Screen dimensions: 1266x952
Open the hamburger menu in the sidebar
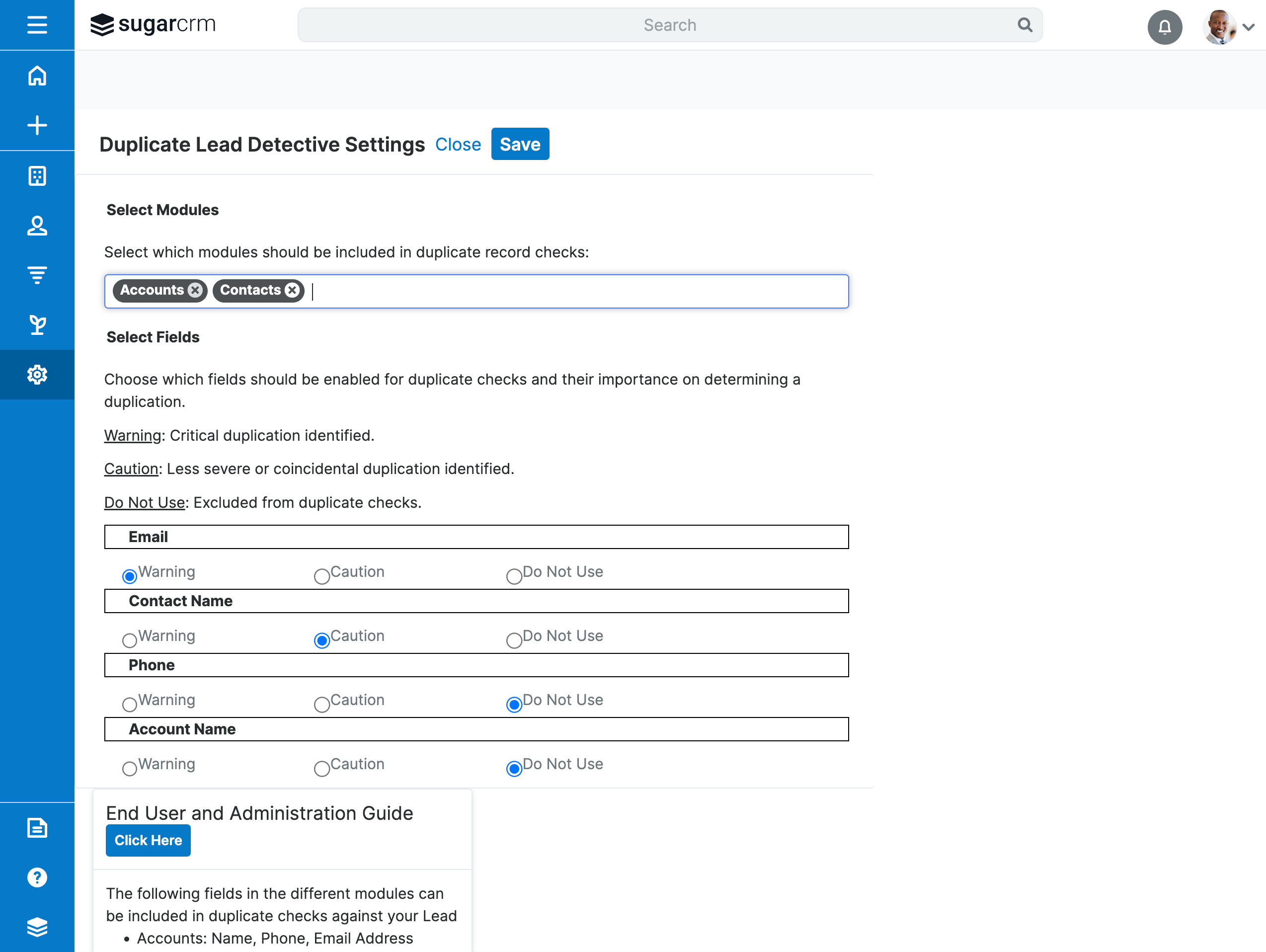[37, 25]
